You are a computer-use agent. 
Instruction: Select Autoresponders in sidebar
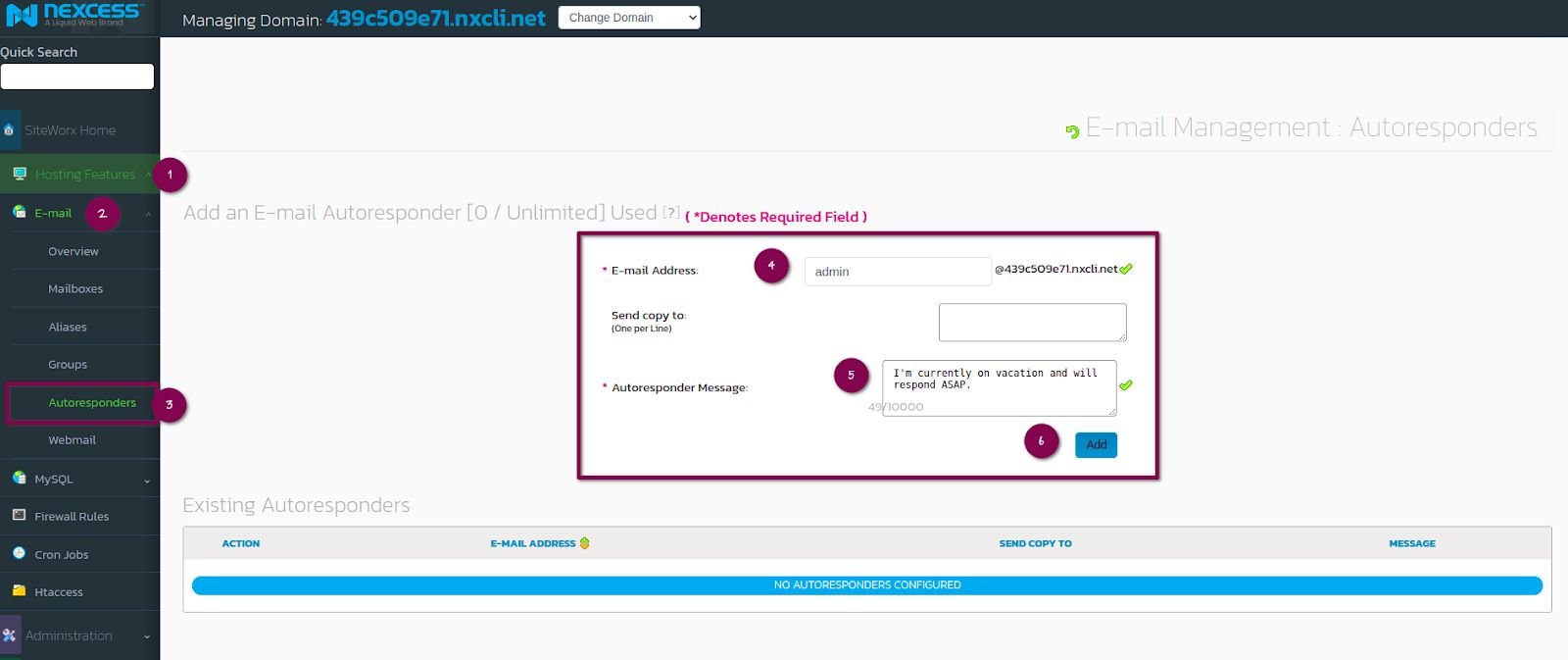coord(92,403)
